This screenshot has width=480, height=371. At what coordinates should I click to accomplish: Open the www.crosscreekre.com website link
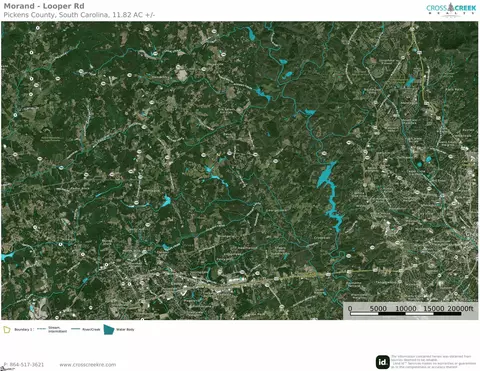pos(88,365)
